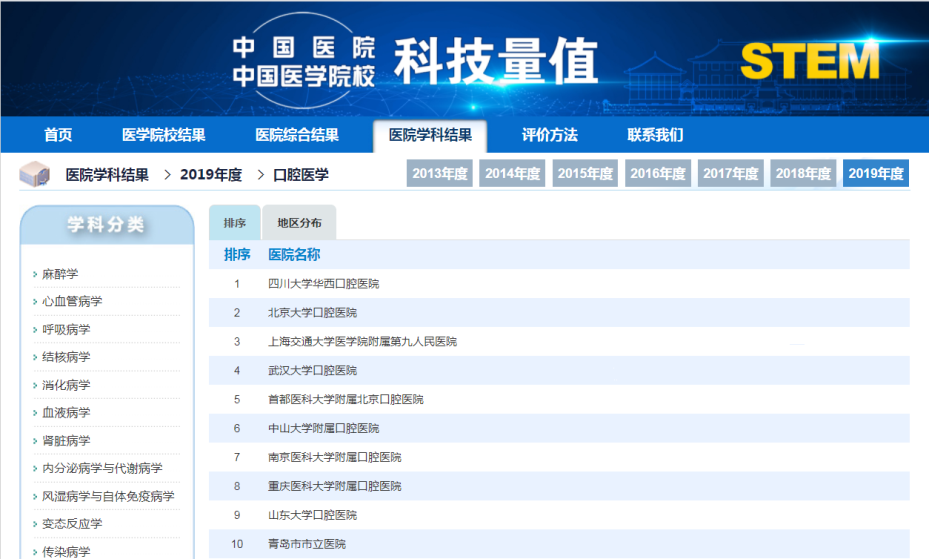Switch to the 地区分布 tab

(299, 223)
